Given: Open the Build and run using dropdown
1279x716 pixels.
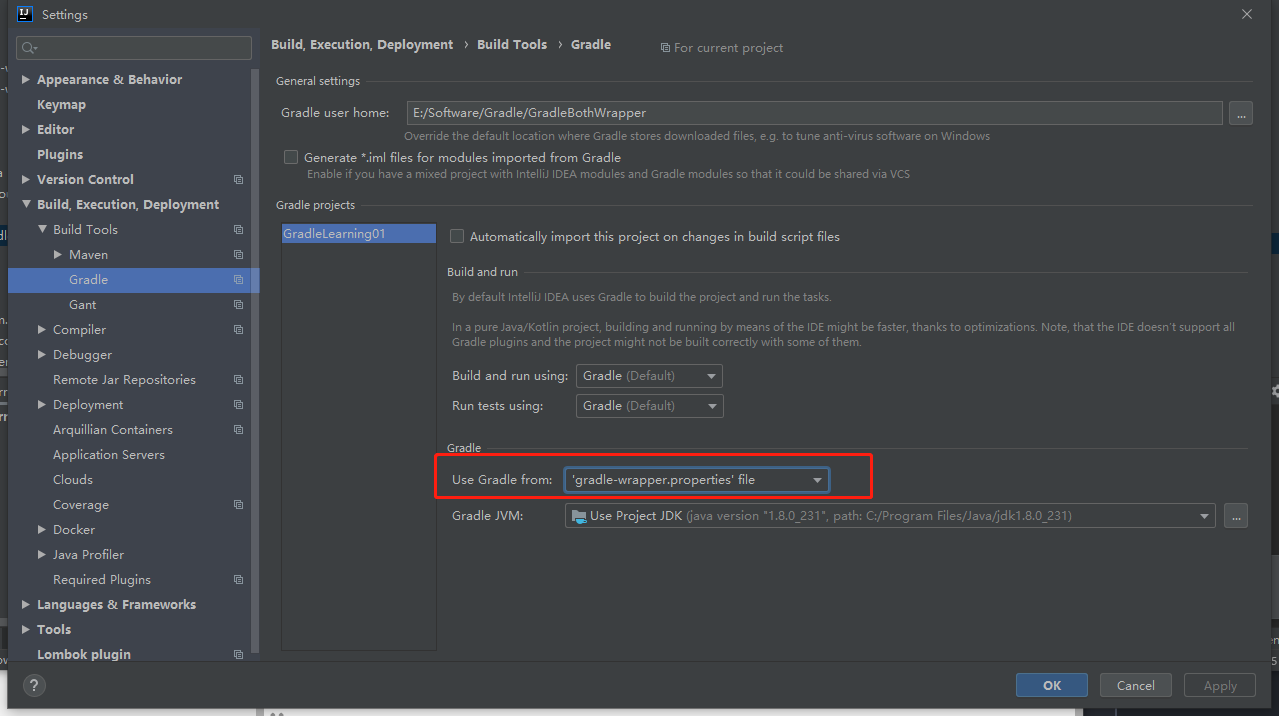Looking at the screenshot, I should click(x=649, y=376).
